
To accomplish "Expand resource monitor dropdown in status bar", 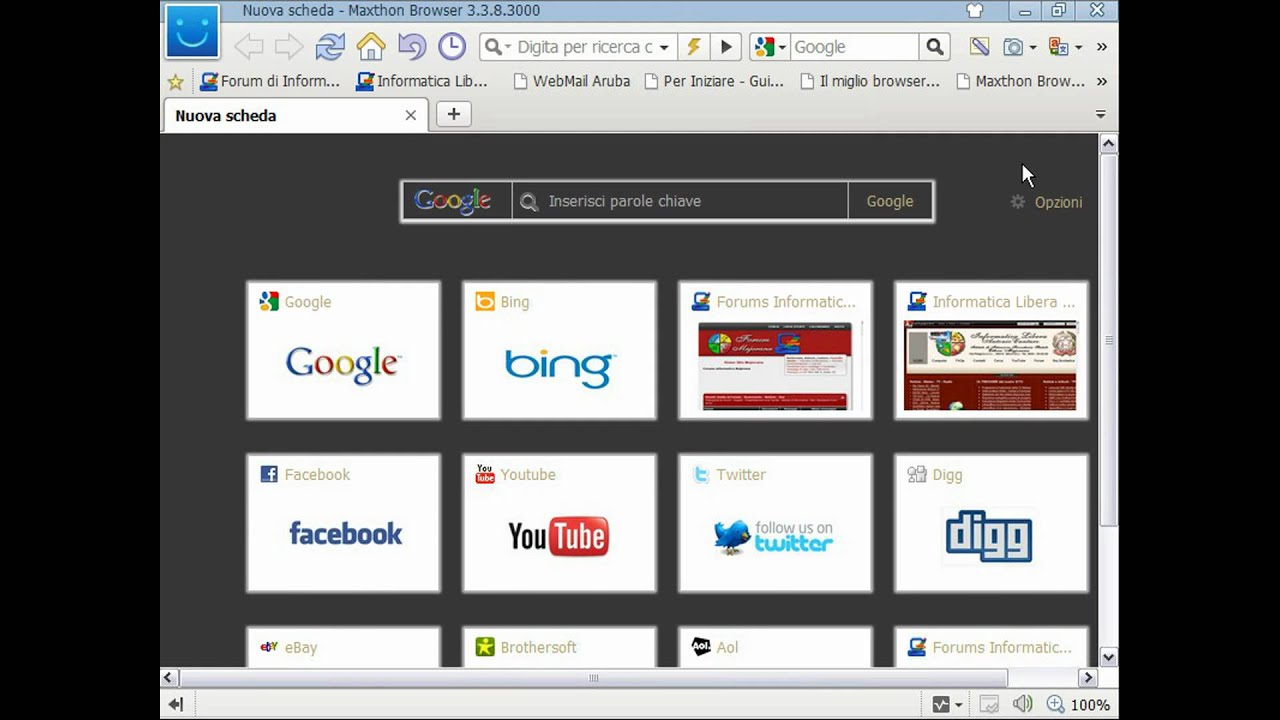I will click(x=958, y=706).
